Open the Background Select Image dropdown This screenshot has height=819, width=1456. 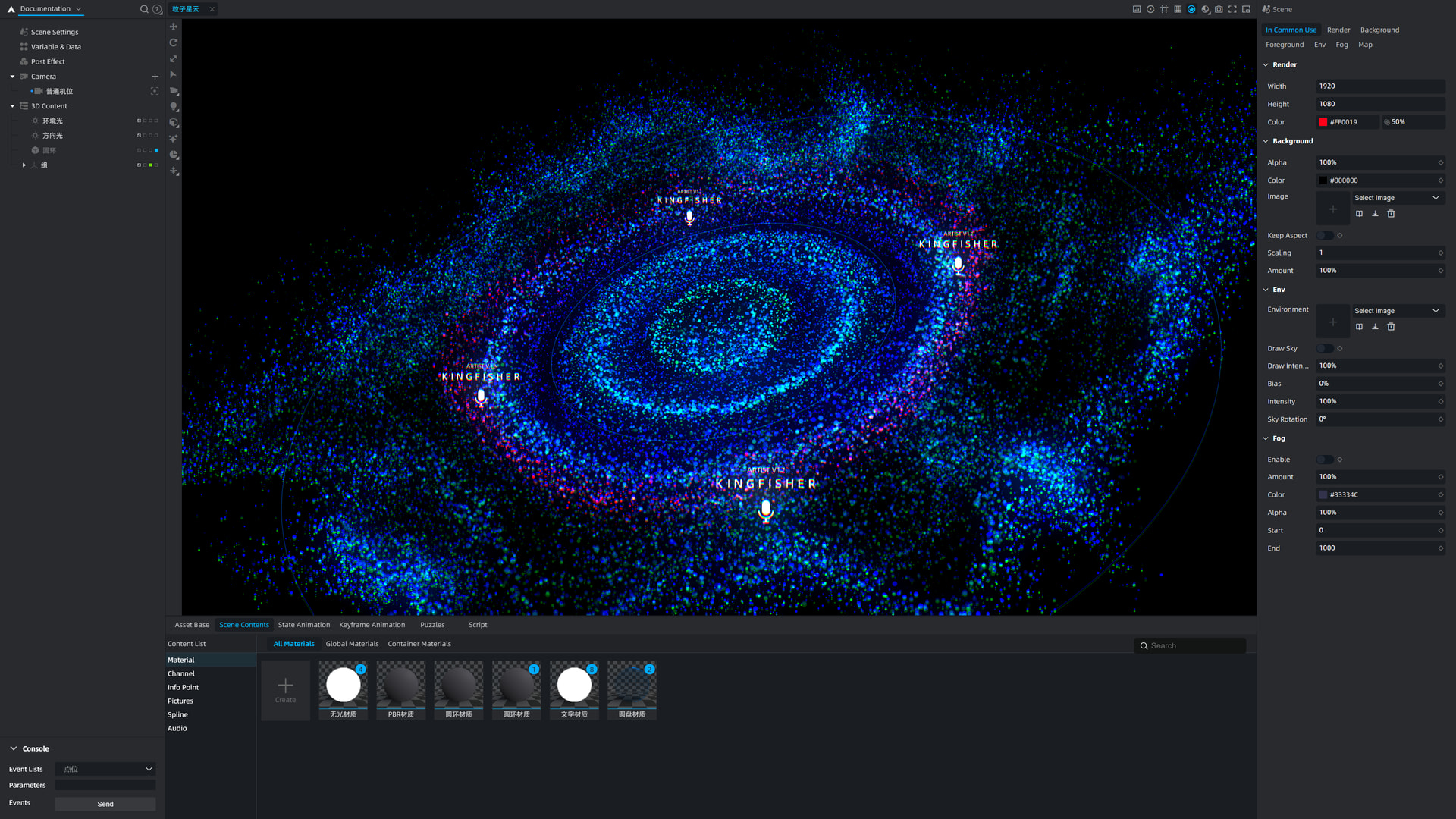[1396, 198]
